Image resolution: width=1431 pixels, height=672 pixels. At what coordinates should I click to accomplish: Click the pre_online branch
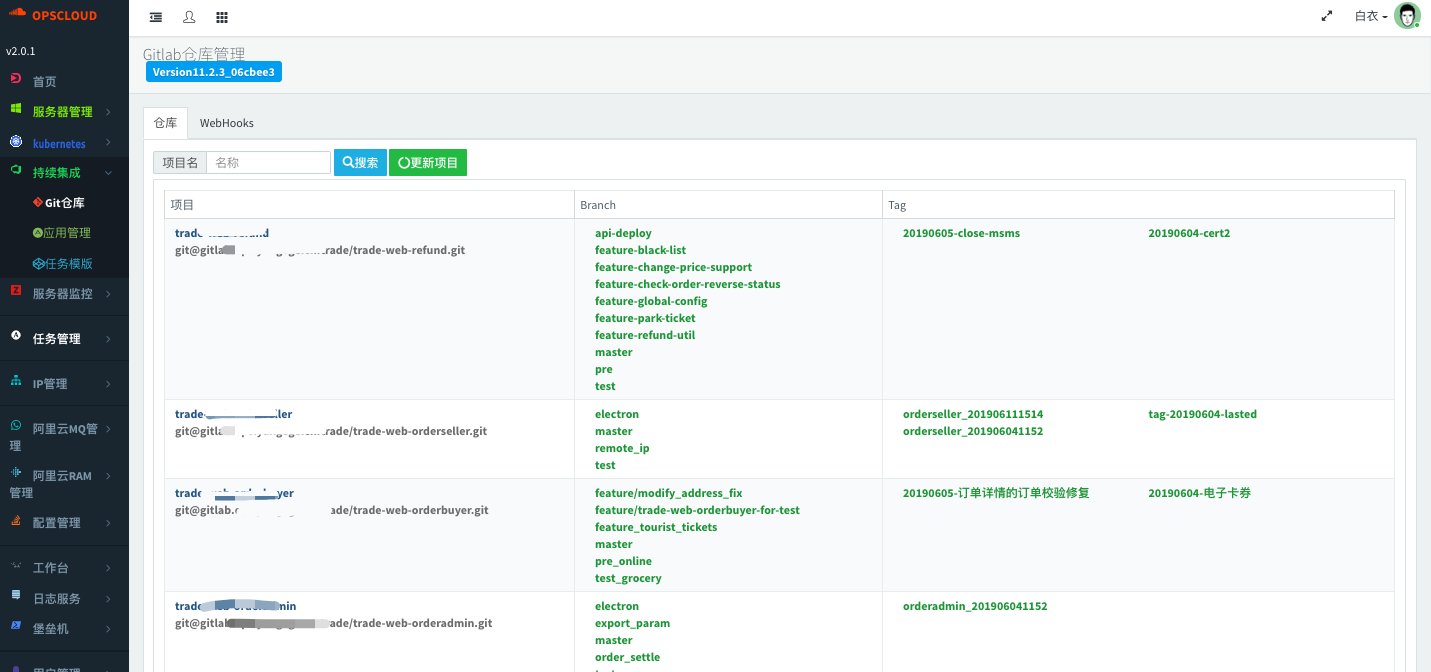(623, 561)
